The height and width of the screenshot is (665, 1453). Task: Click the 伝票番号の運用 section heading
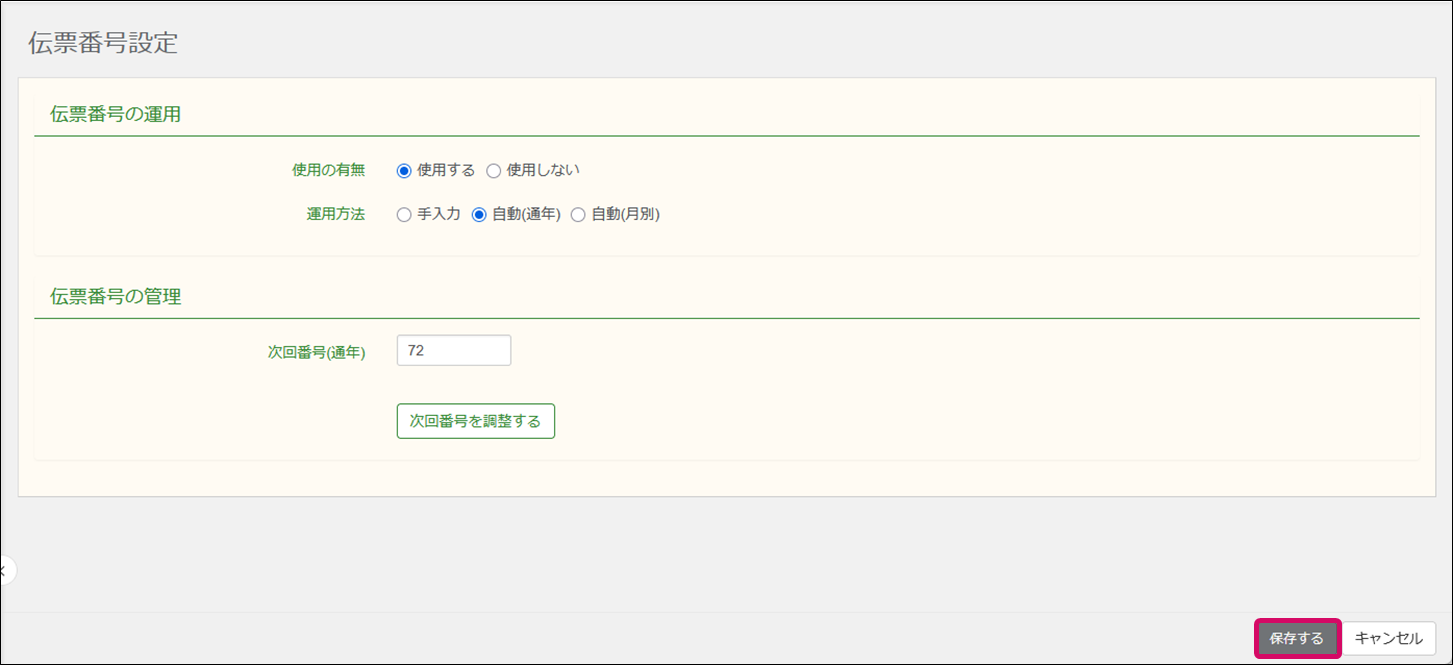[x=115, y=114]
